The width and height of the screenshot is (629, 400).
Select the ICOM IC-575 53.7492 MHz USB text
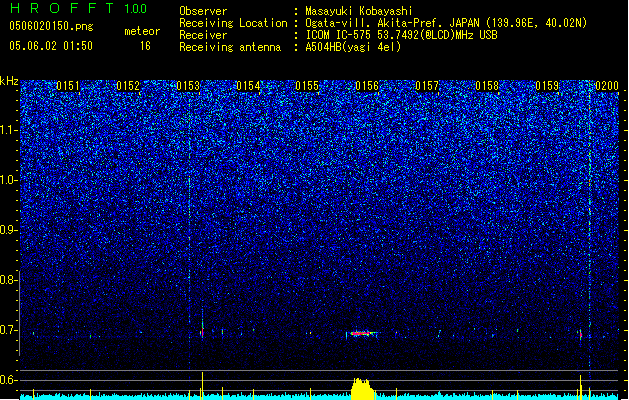[x=402, y=35]
